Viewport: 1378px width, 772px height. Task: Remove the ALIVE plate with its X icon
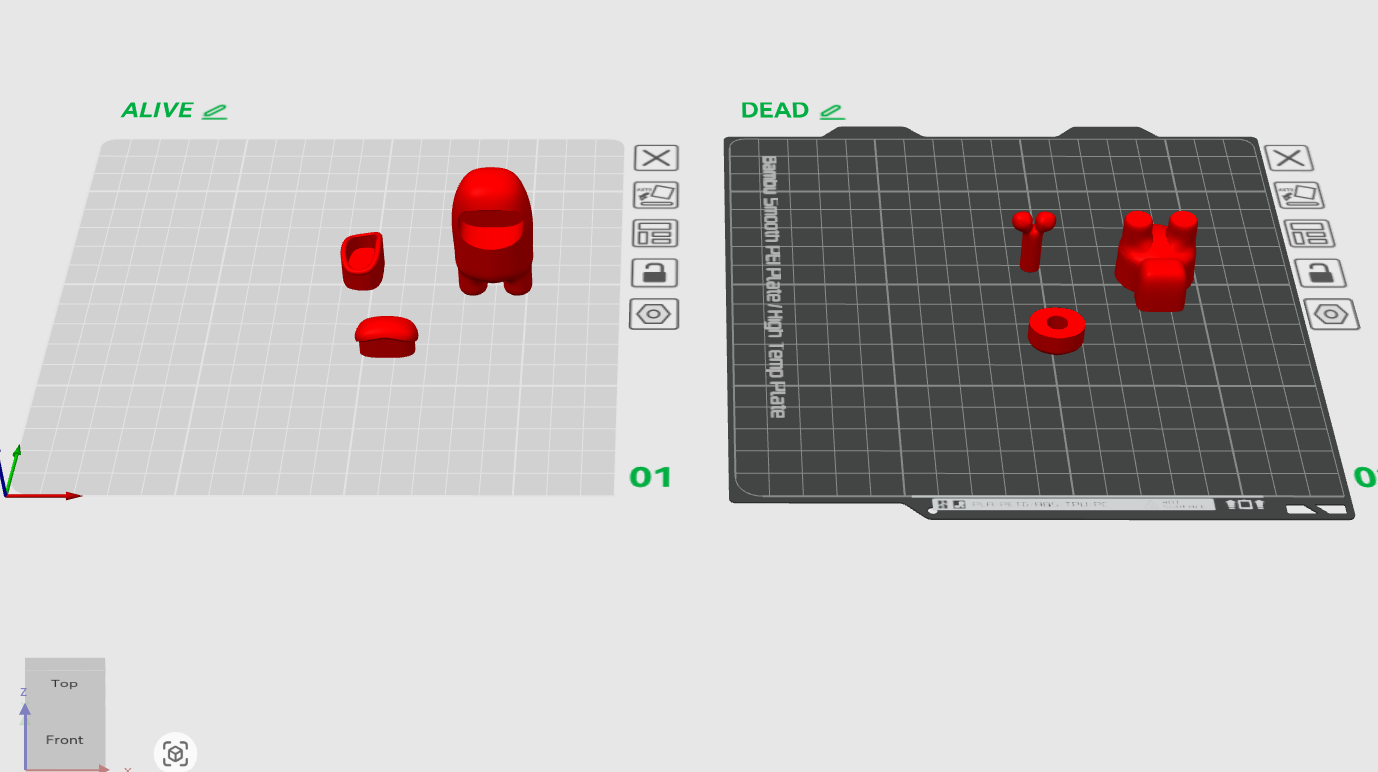tap(656, 157)
